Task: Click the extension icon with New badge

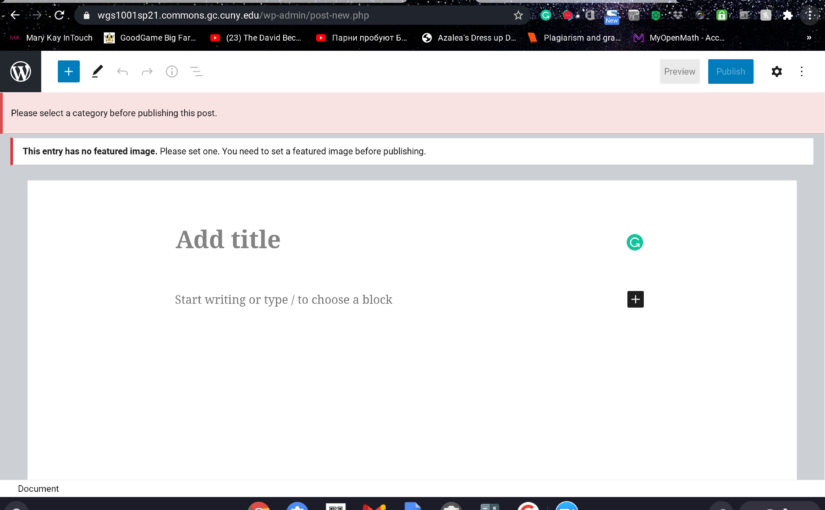Action: click(x=611, y=16)
